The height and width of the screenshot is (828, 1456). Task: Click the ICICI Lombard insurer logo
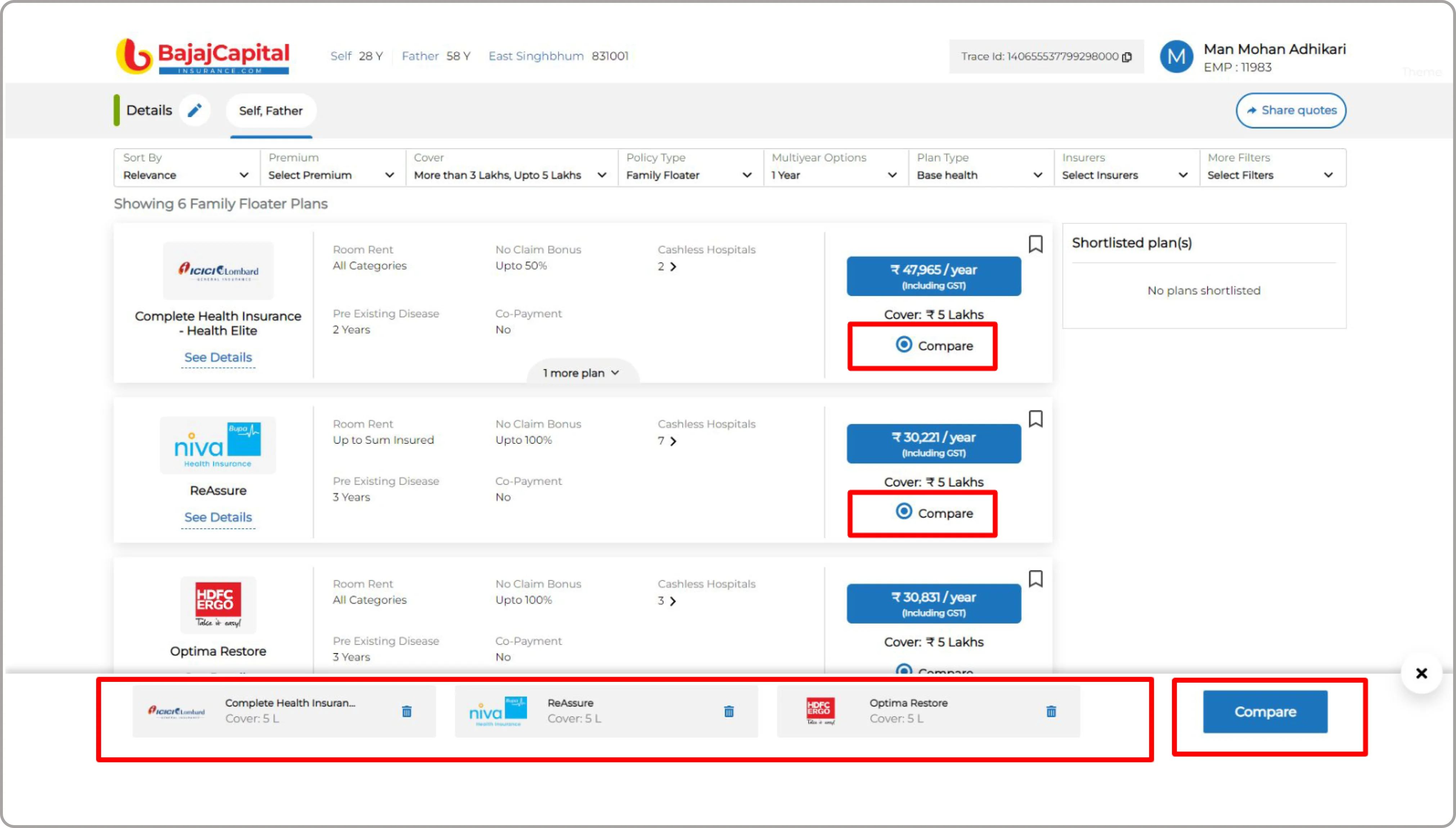pyautogui.click(x=219, y=271)
